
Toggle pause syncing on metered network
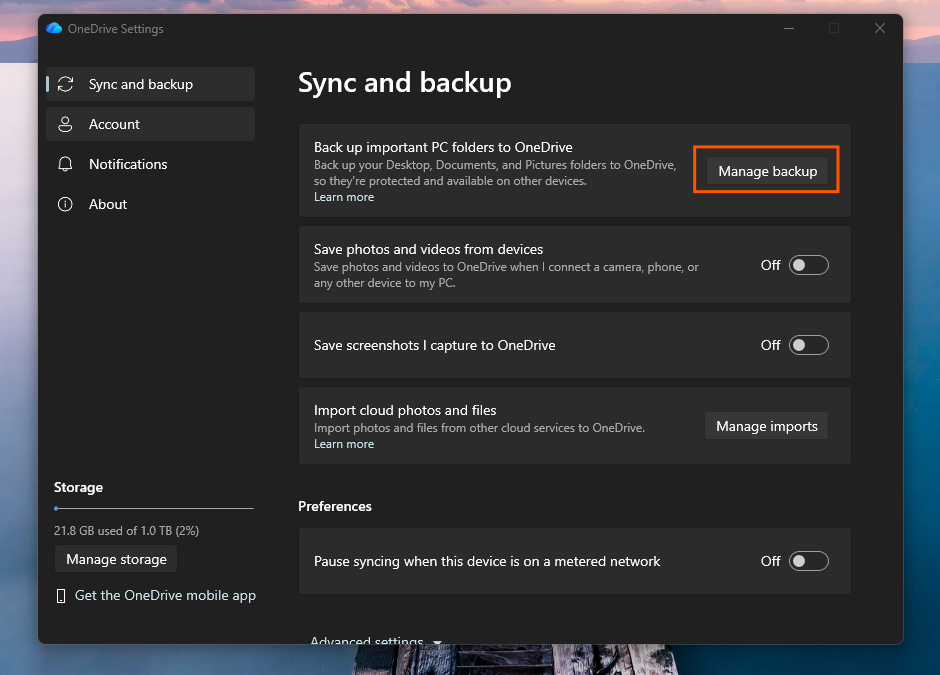coord(808,561)
